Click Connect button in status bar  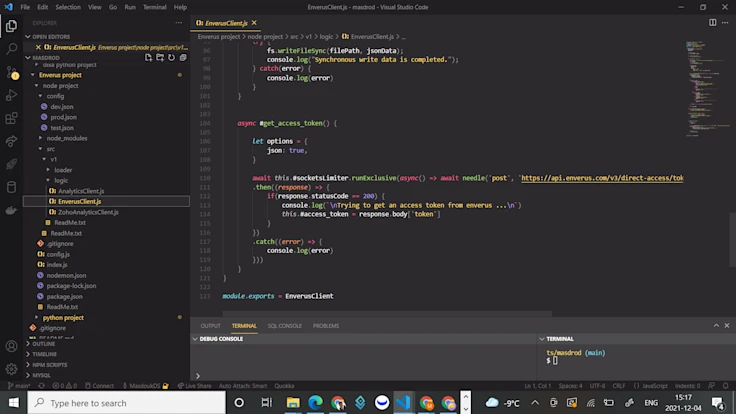pos(100,386)
